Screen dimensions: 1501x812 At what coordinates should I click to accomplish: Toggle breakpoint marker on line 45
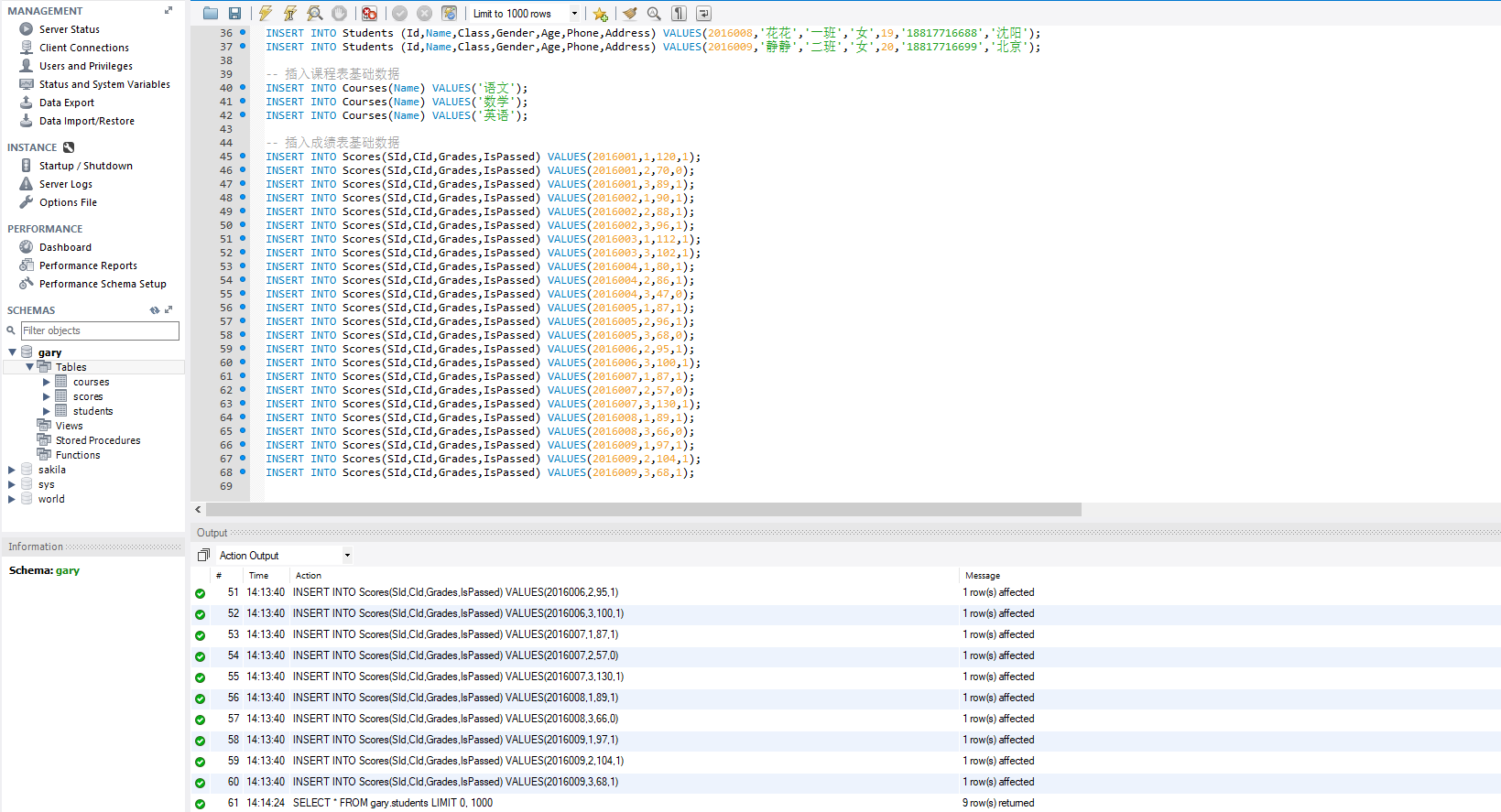243,157
